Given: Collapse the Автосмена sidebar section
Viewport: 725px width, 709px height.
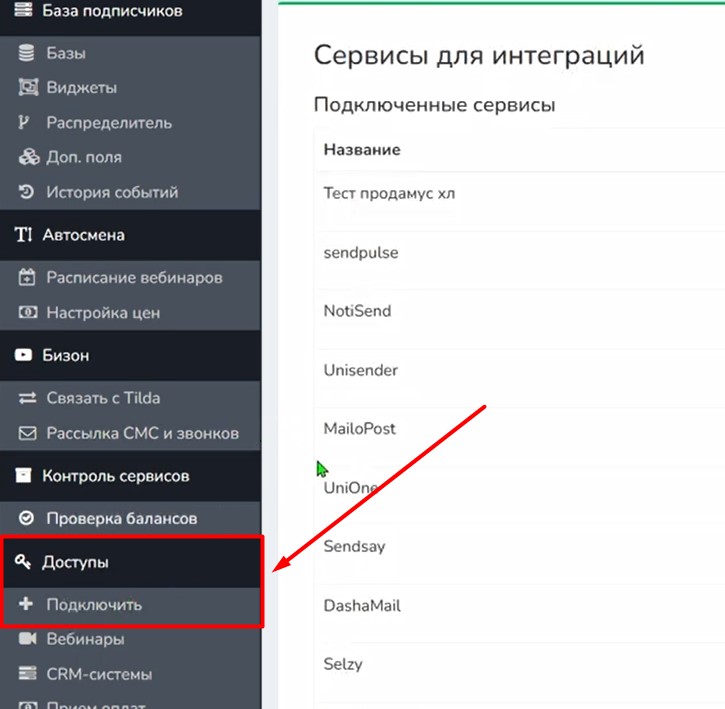Looking at the screenshot, I should 83,235.
